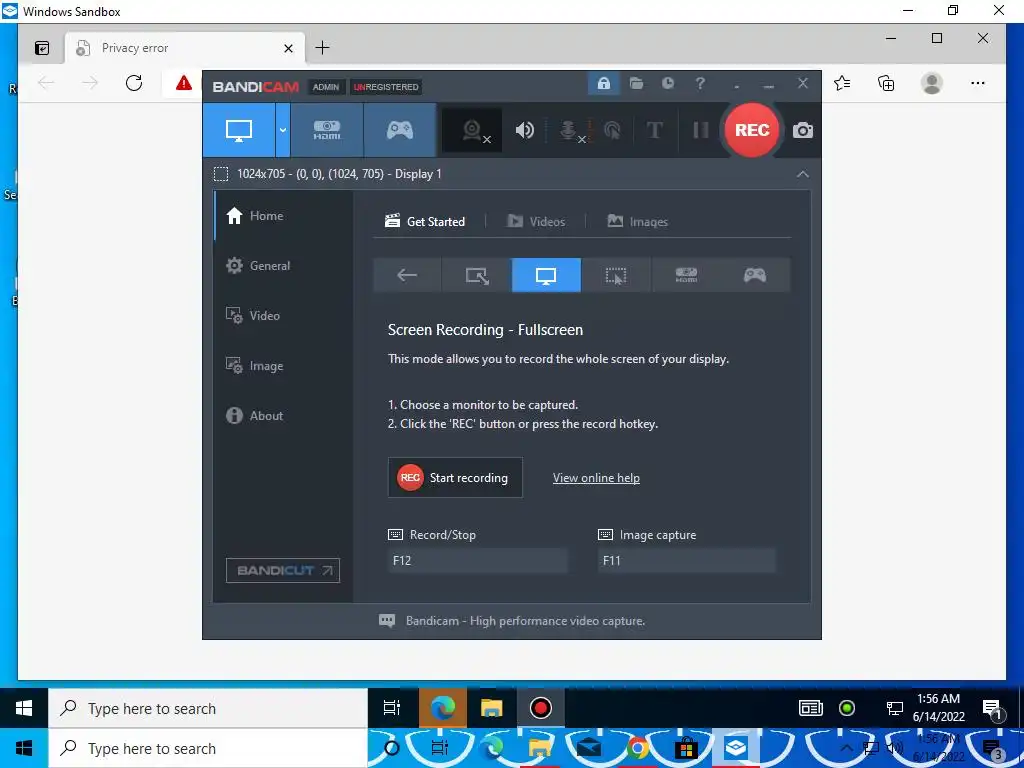Click the pause recording button

[701, 130]
